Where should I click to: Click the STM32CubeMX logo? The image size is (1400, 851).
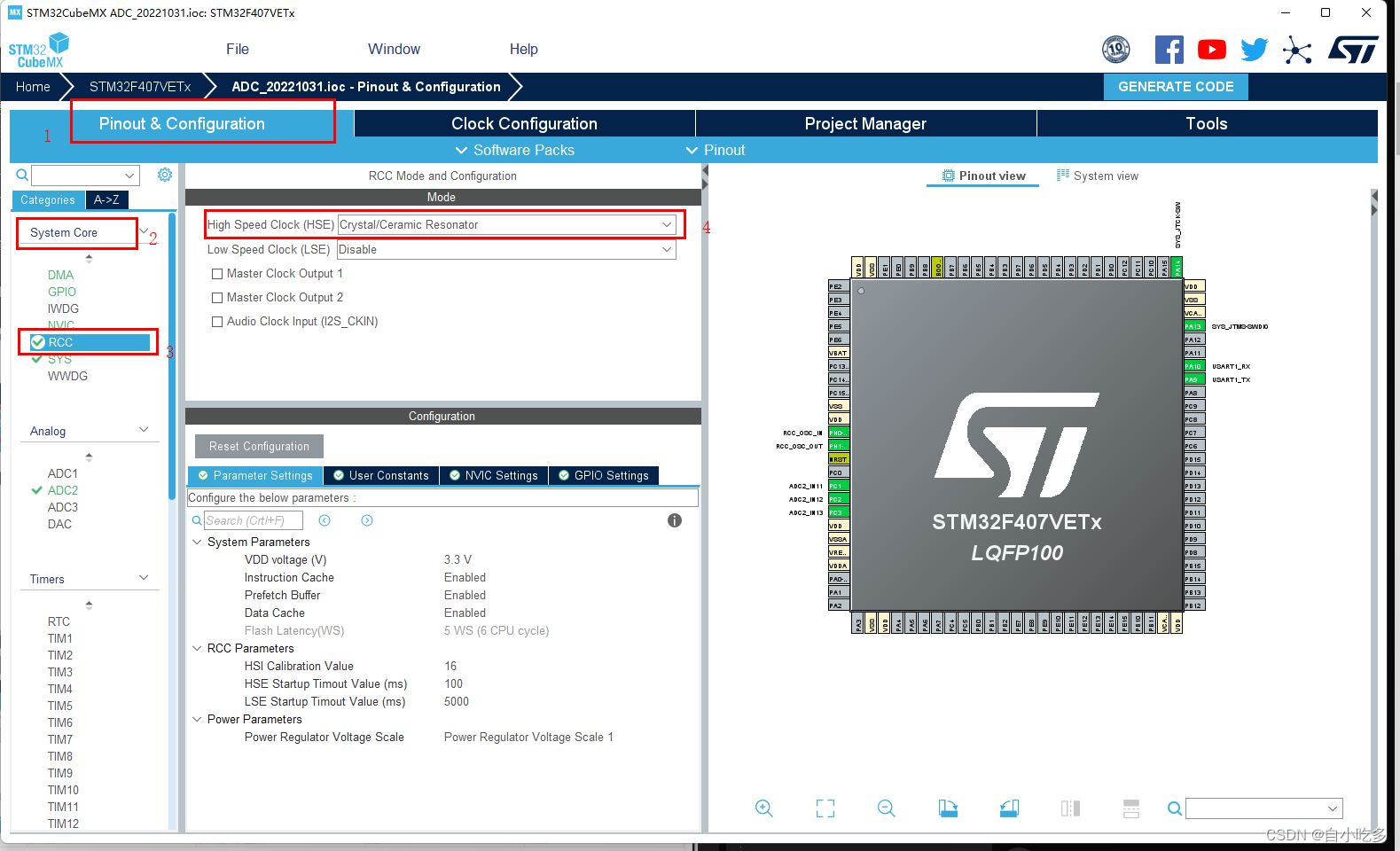pos(38,51)
